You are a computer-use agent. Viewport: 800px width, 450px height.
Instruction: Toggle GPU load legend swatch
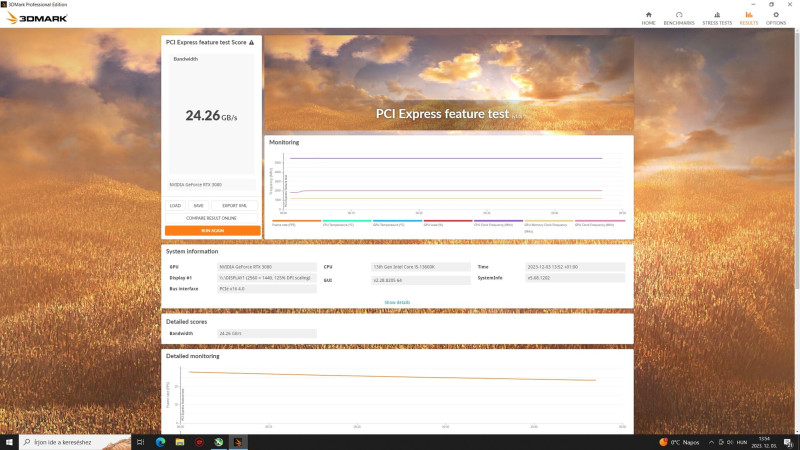(448, 221)
